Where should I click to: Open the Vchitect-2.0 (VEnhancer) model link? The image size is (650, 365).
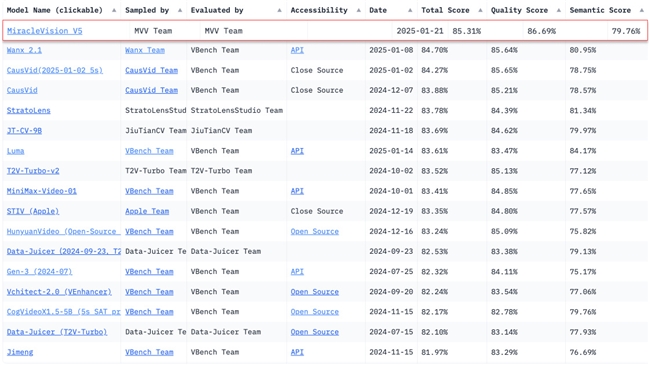click(59, 292)
